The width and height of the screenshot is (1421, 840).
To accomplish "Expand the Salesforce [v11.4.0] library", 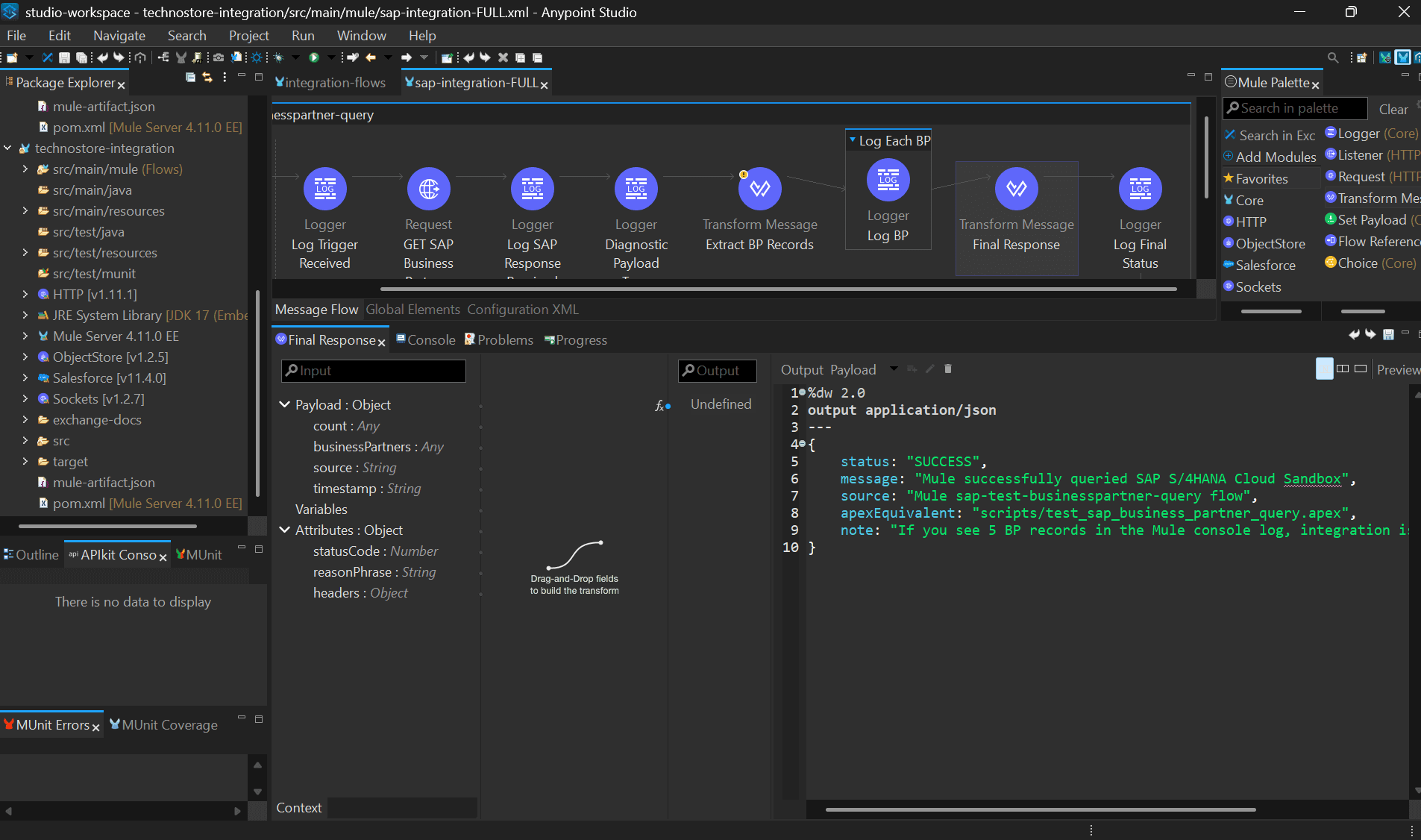I will [25, 377].
